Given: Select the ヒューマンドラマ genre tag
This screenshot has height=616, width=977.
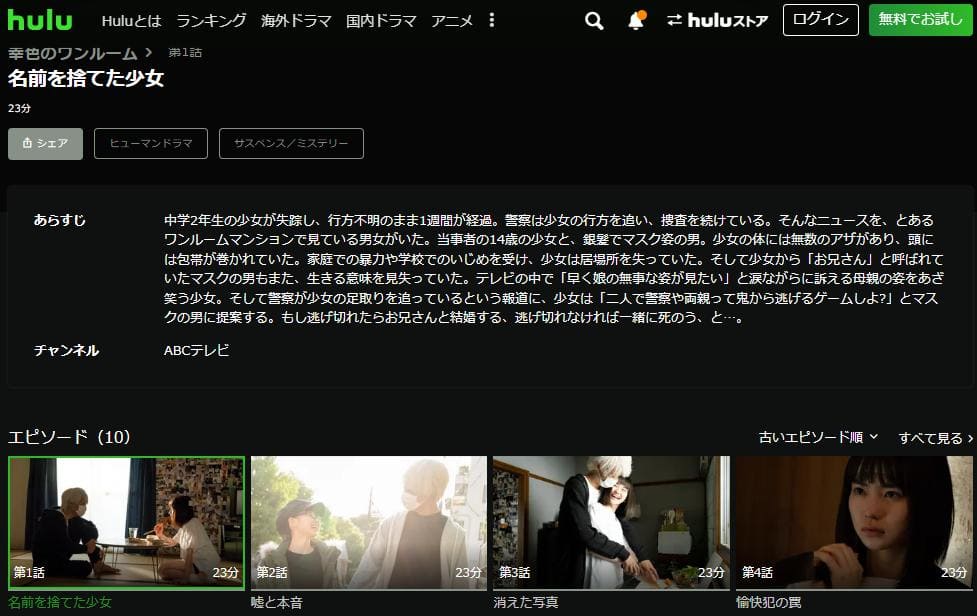Looking at the screenshot, I should coord(151,144).
